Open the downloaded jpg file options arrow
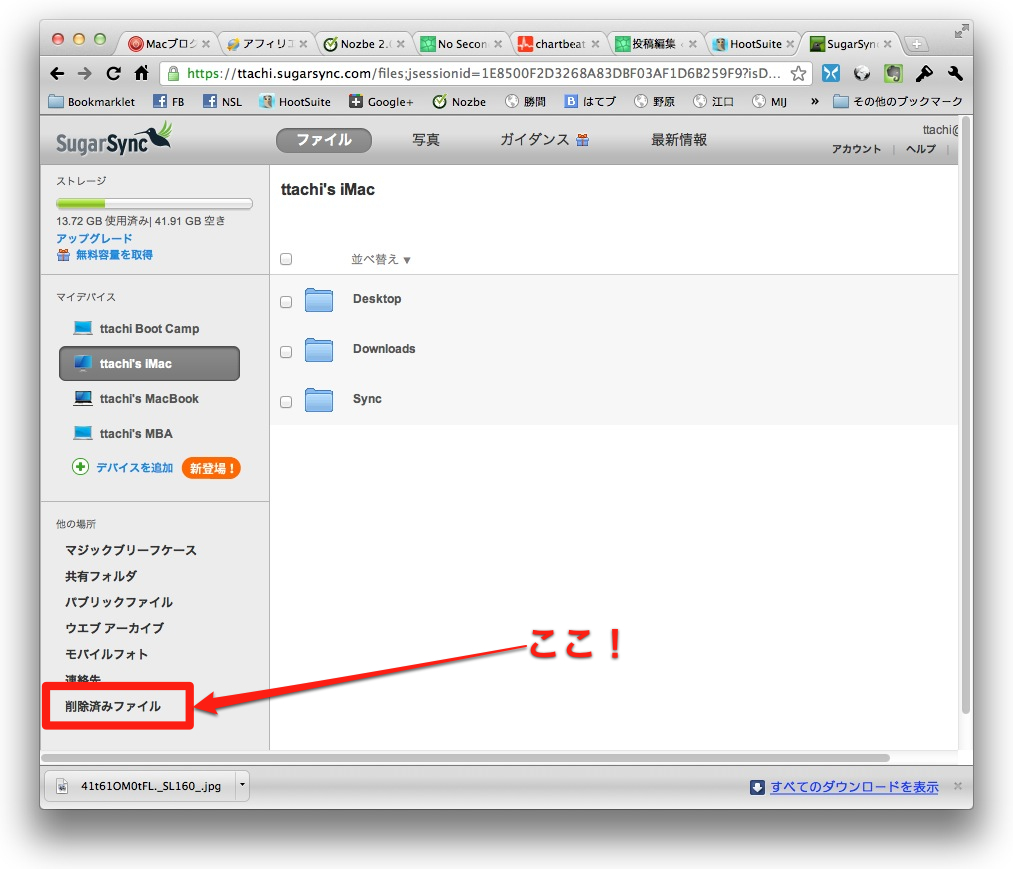This screenshot has width=1013, height=869. (242, 786)
